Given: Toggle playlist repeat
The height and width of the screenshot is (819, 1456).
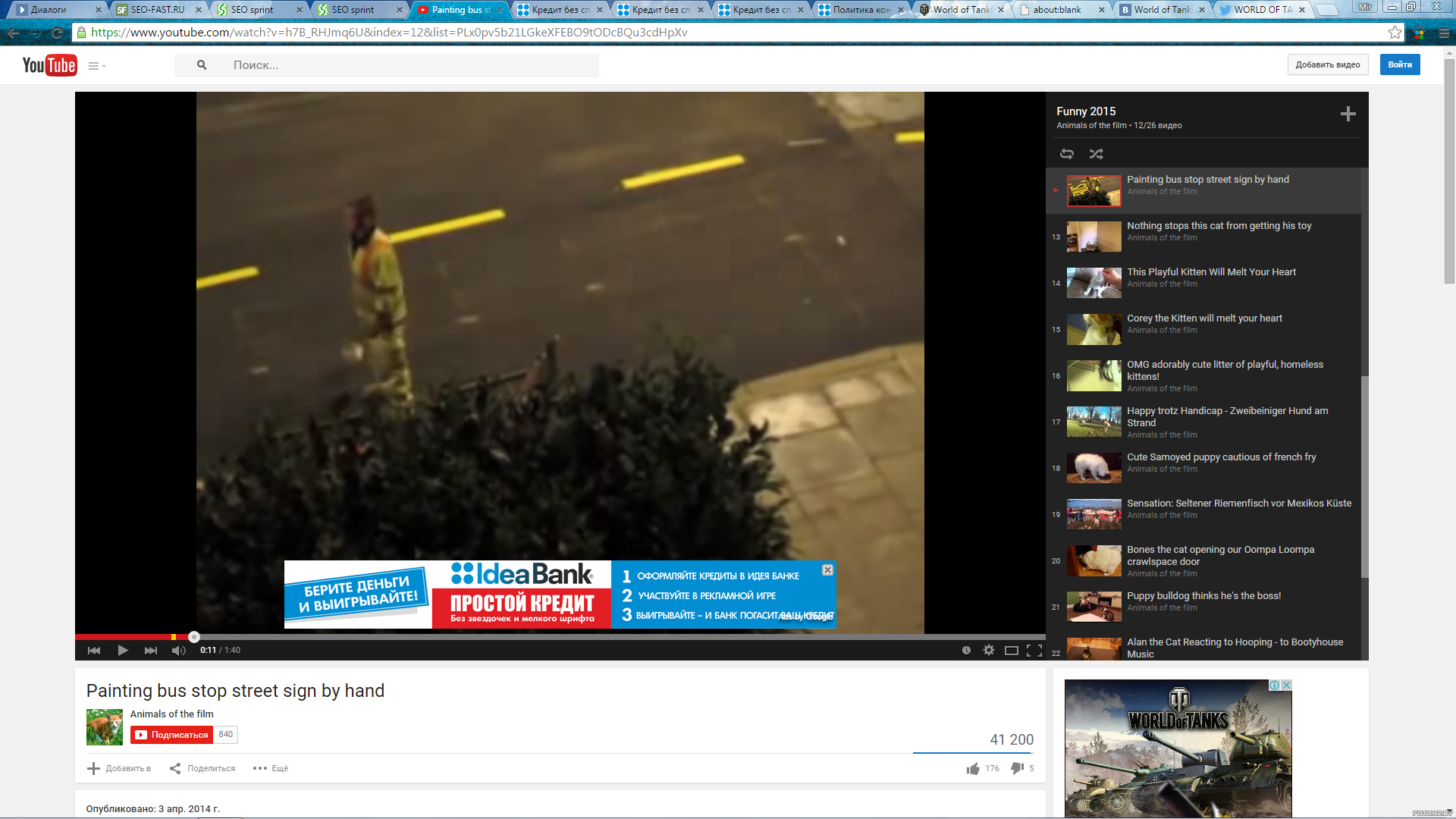Looking at the screenshot, I should [x=1067, y=154].
